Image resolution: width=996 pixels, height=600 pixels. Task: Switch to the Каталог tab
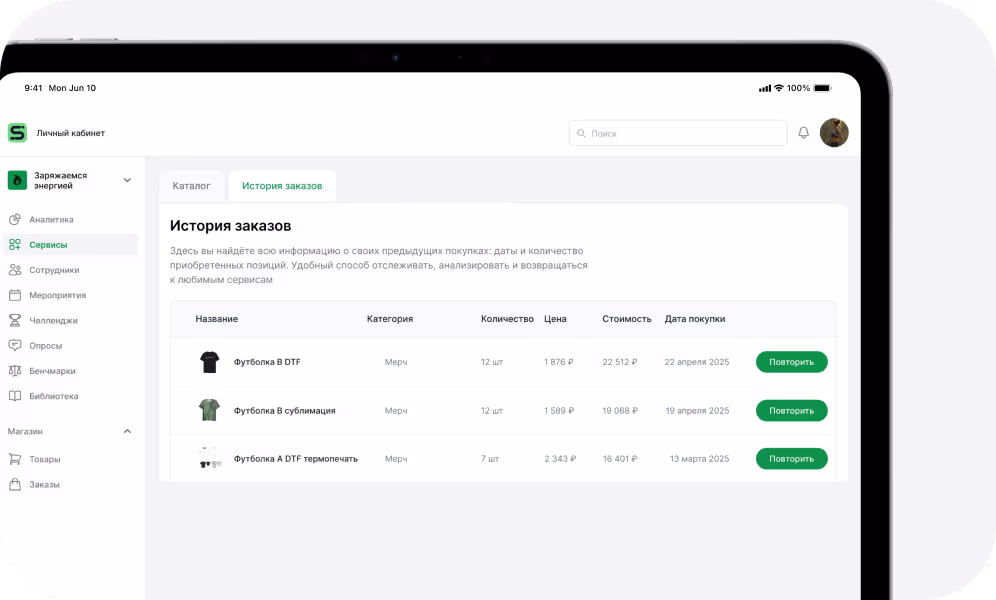191,186
